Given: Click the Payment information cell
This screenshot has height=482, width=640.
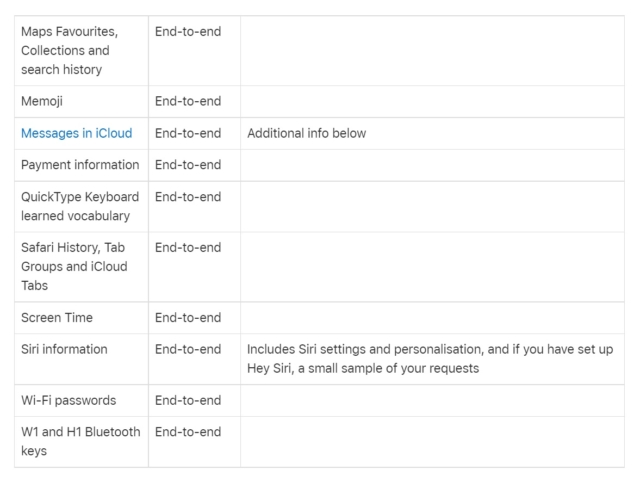Looking at the screenshot, I should 81,165.
